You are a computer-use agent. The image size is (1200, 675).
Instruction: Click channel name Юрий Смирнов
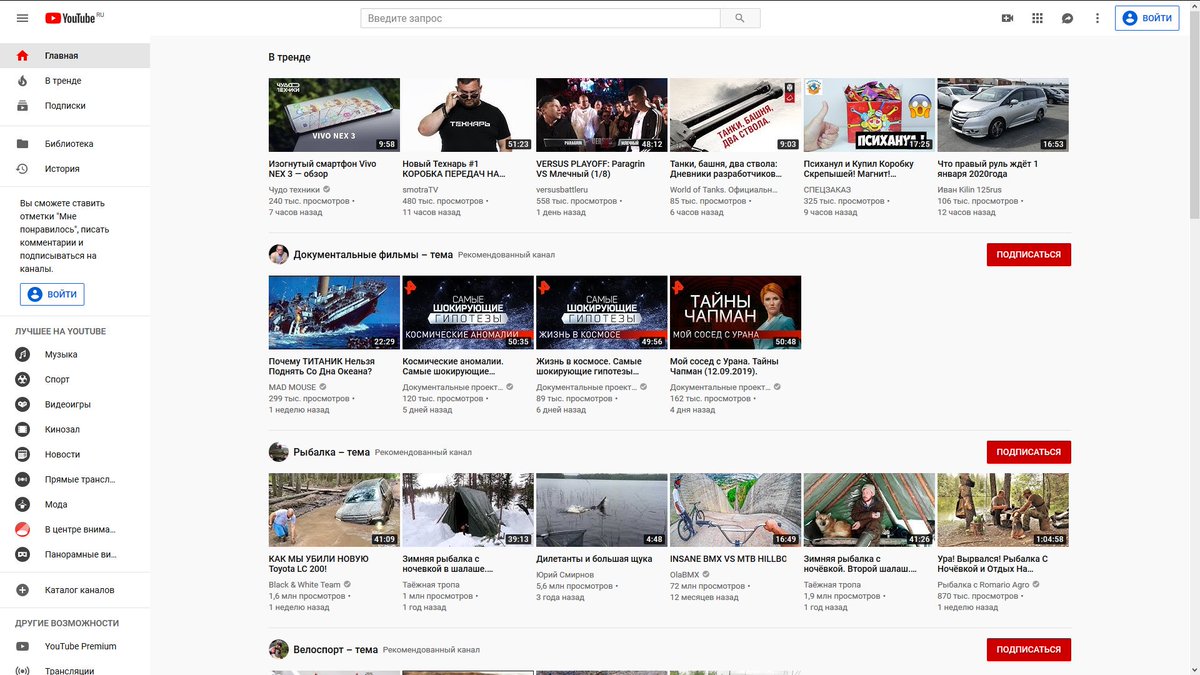(x=565, y=575)
